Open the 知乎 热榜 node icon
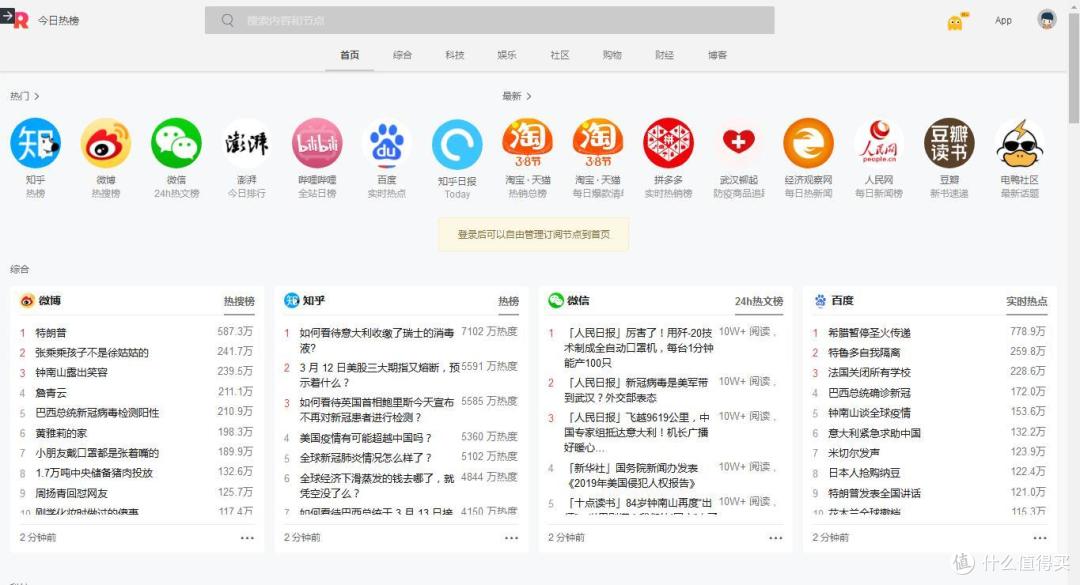The width and height of the screenshot is (1080, 585). pyautogui.click(x=35, y=143)
